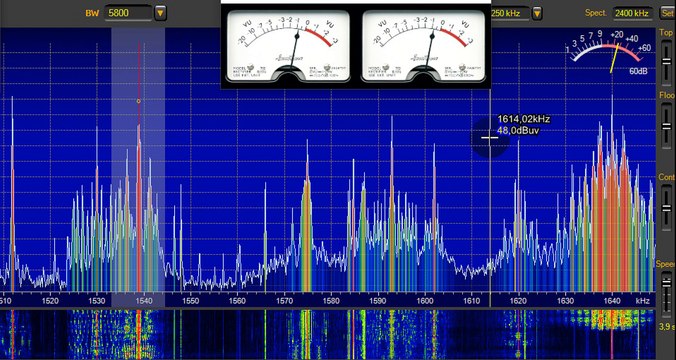The width and height of the screenshot is (676, 360).
Task: Click the 1620 label on frequency axis
Action: 518,301
